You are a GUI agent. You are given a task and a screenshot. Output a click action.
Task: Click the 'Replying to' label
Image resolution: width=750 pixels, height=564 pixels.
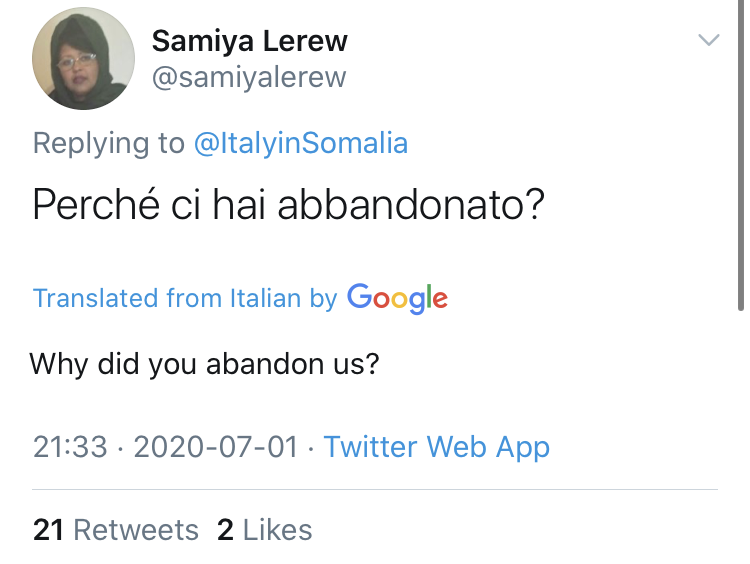(108, 143)
